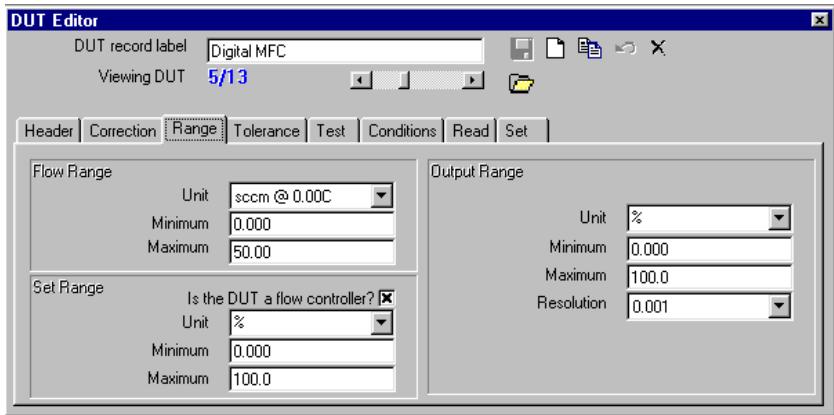834x415 pixels.
Task: Open the Output Range Unit dropdown
Action: (x=779, y=218)
